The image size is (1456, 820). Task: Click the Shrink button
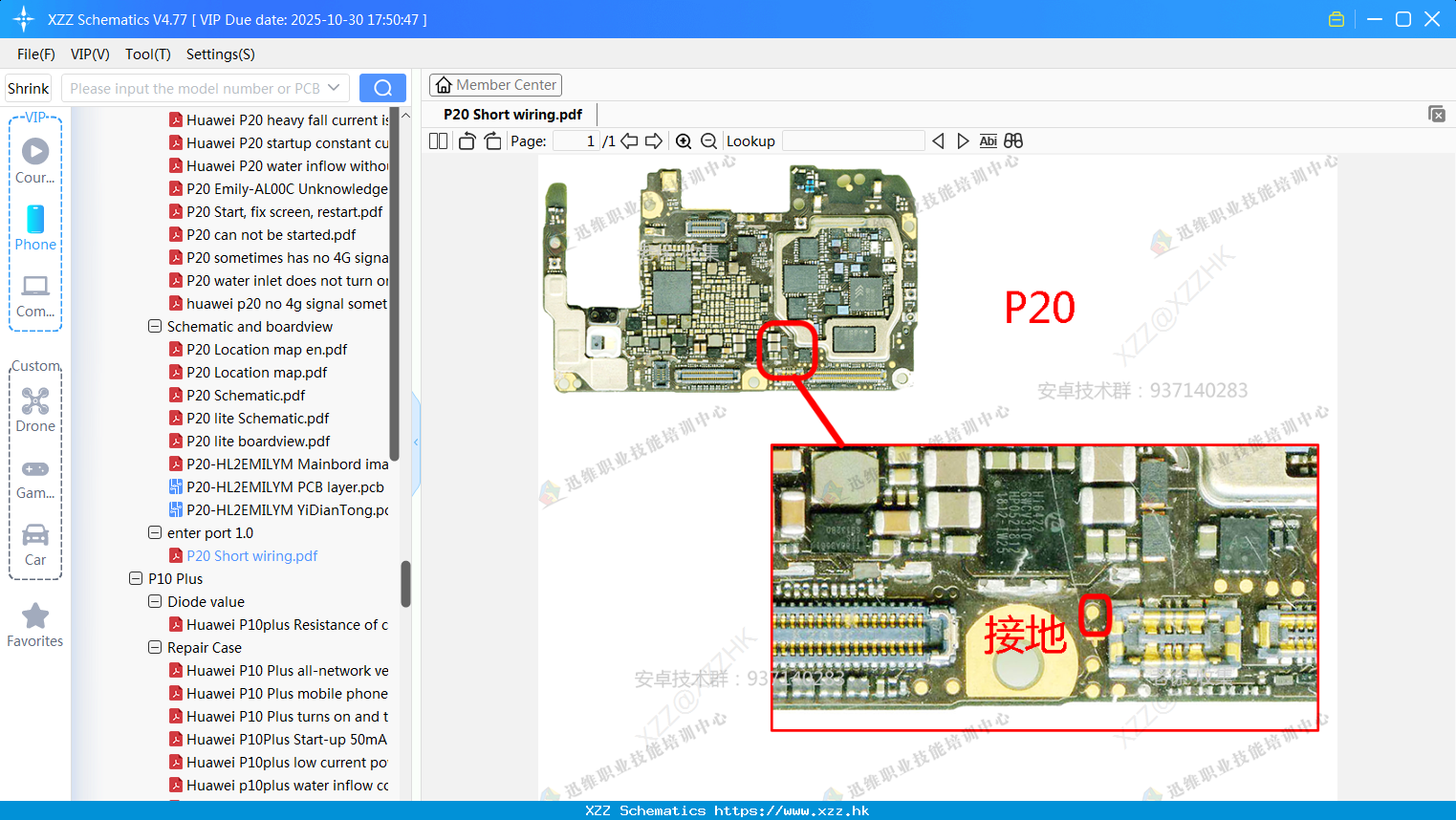tap(28, 88)
